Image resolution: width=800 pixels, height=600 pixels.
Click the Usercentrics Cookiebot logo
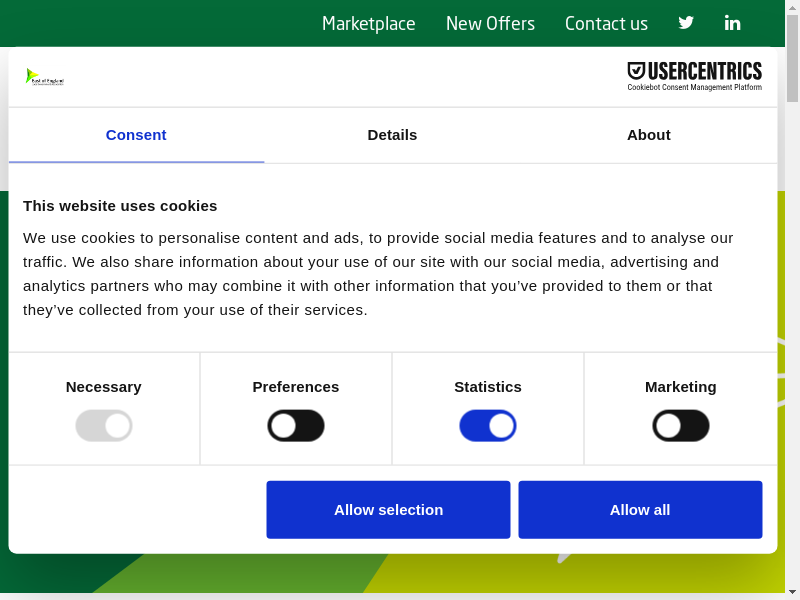(694, 76)
